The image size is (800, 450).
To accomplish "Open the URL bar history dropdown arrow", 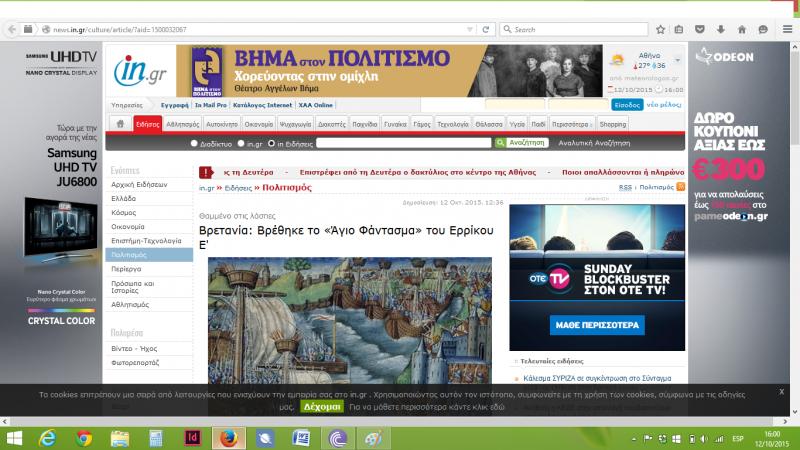I will 469,30.
